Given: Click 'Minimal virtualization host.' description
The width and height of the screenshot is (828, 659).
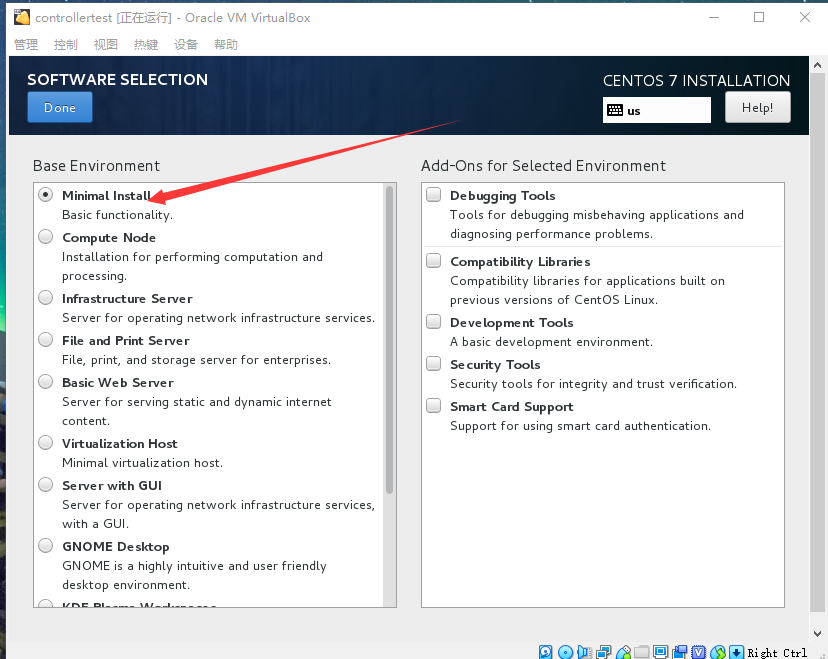Looking at the screenshot, I should pyautogui.click(x=143, y=463).
